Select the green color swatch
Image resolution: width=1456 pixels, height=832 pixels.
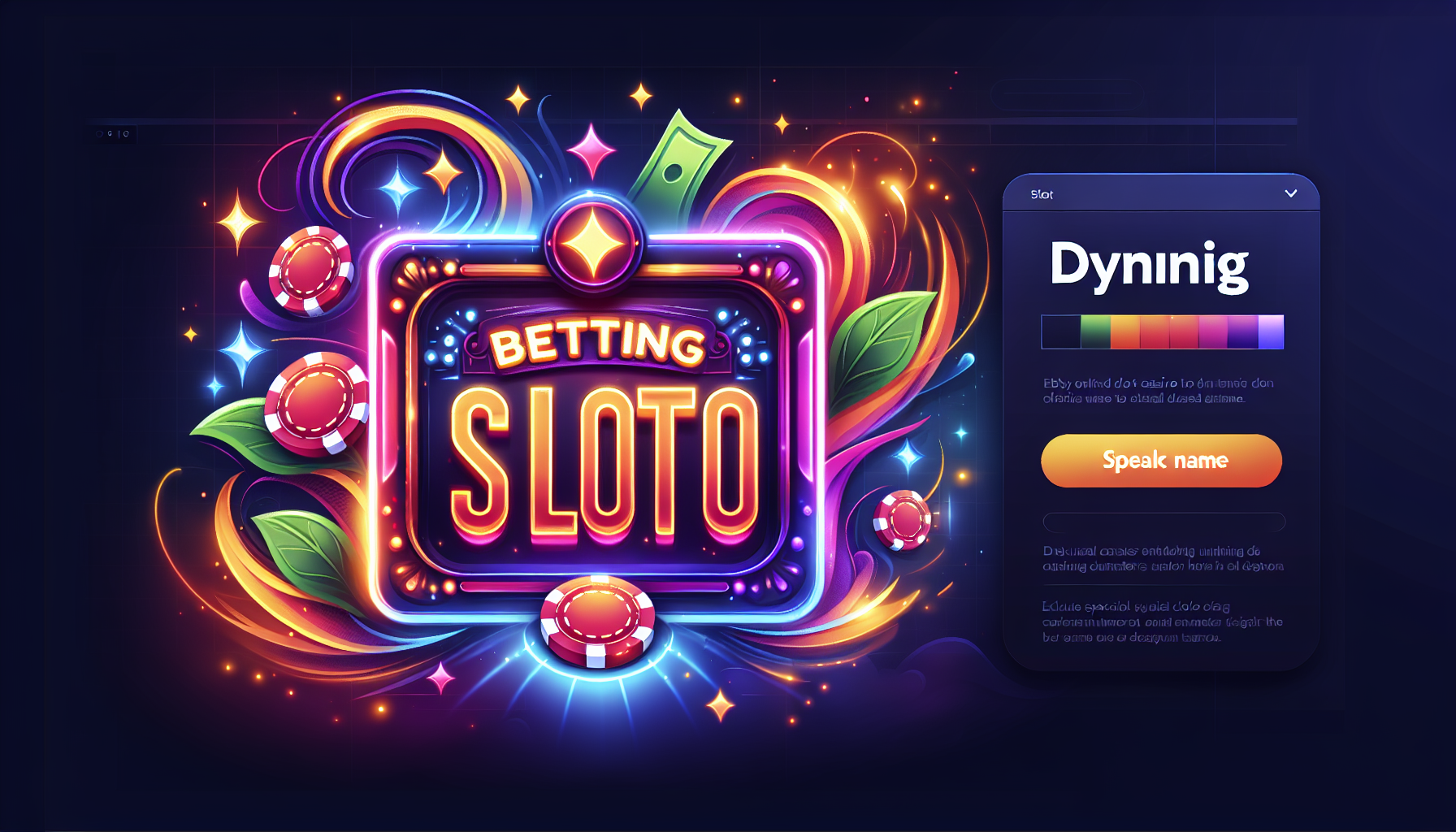[1095, 332]
